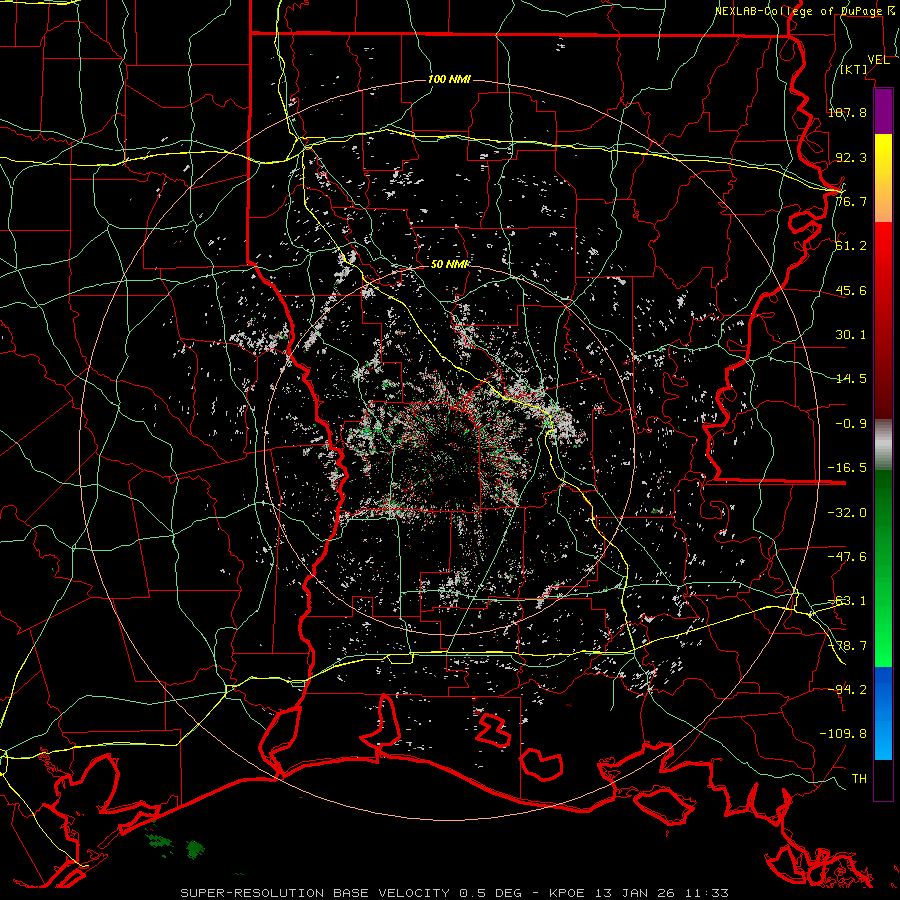This screenshot has width=900, height=900.
Task: Click the -78.7 velocity scale value
Action: [847, 646]
